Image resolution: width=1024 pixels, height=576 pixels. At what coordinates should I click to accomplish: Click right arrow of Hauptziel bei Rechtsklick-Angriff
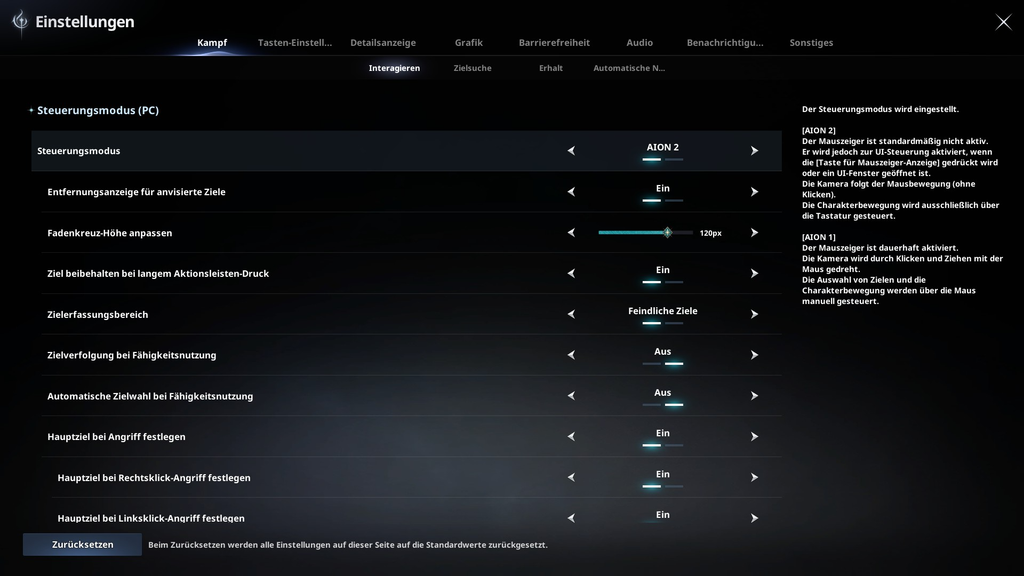click(x=754, y=477)
